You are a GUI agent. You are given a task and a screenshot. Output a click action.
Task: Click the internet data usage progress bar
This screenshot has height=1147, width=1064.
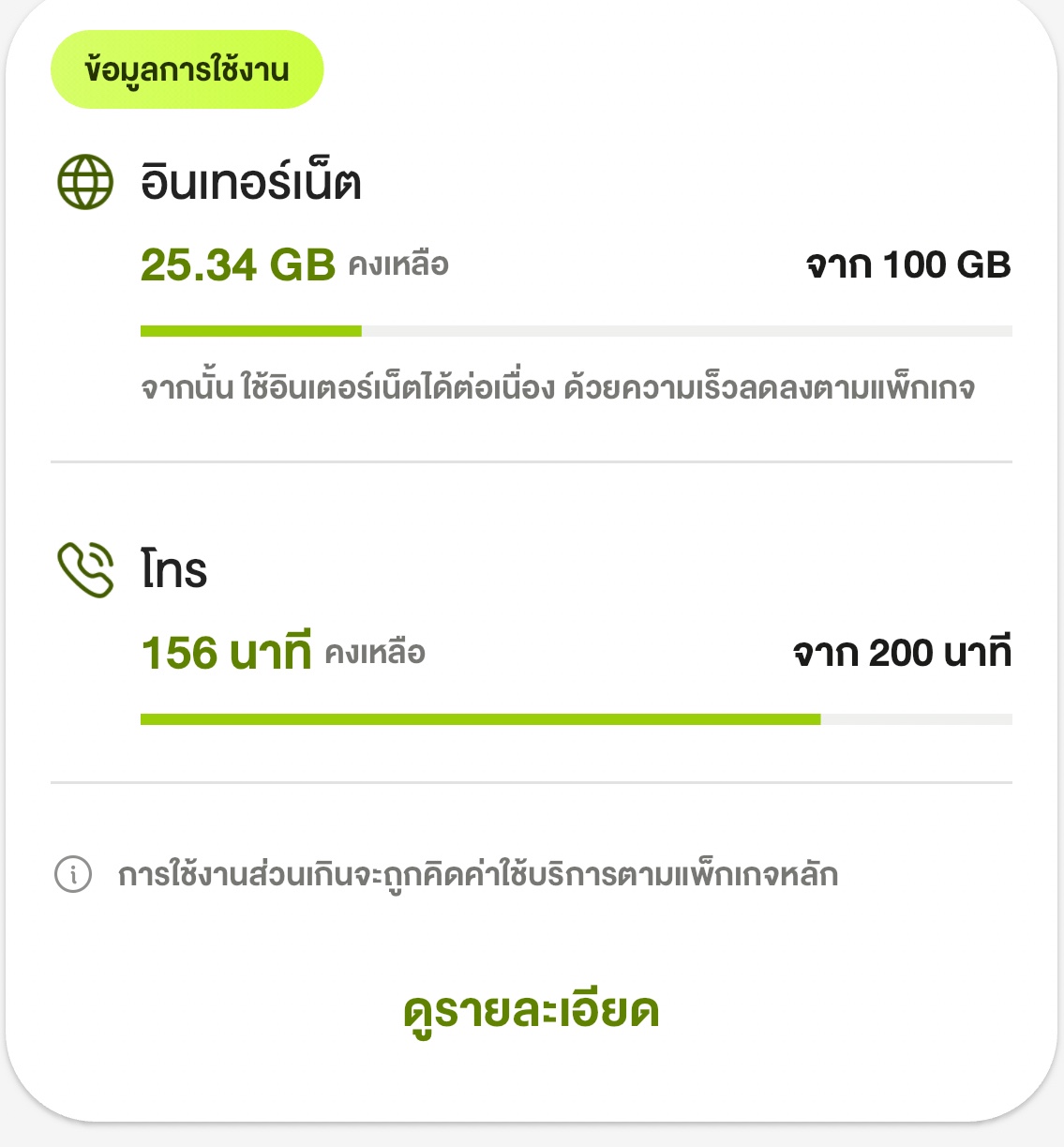click(x=577, y=331)
